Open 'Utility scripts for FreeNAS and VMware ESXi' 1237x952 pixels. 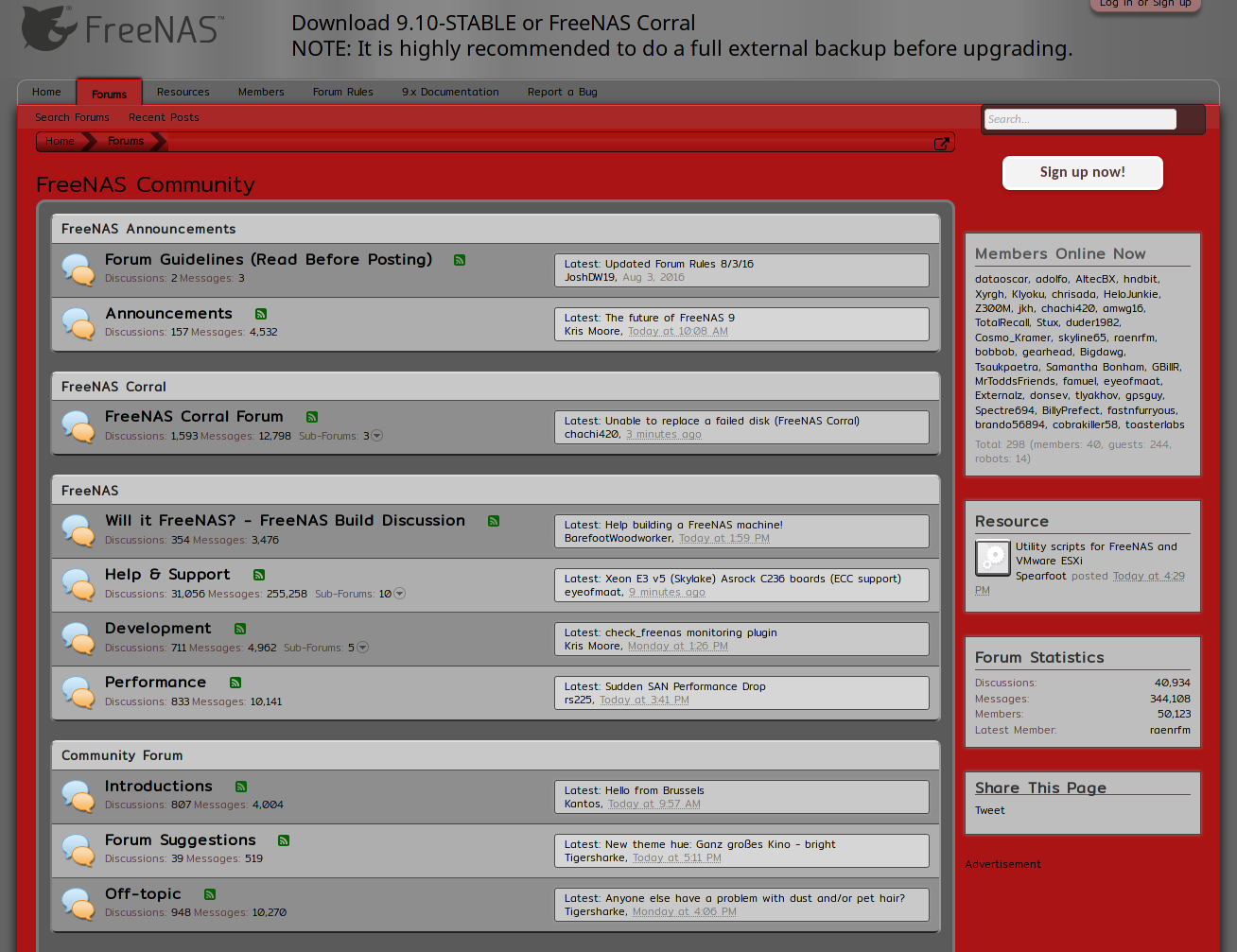click(x=1096, y=553)
